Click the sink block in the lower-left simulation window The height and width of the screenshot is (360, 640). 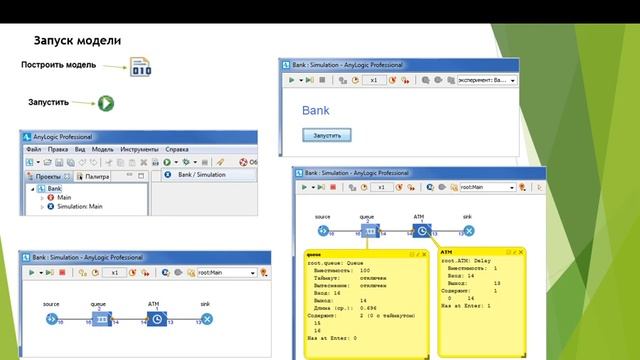207,319
